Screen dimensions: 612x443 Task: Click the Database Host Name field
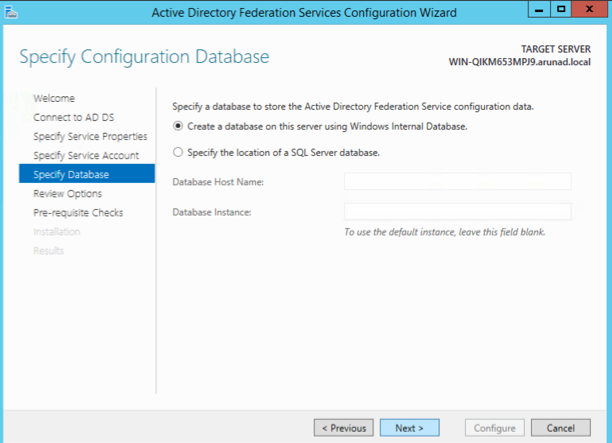[457, 181]
